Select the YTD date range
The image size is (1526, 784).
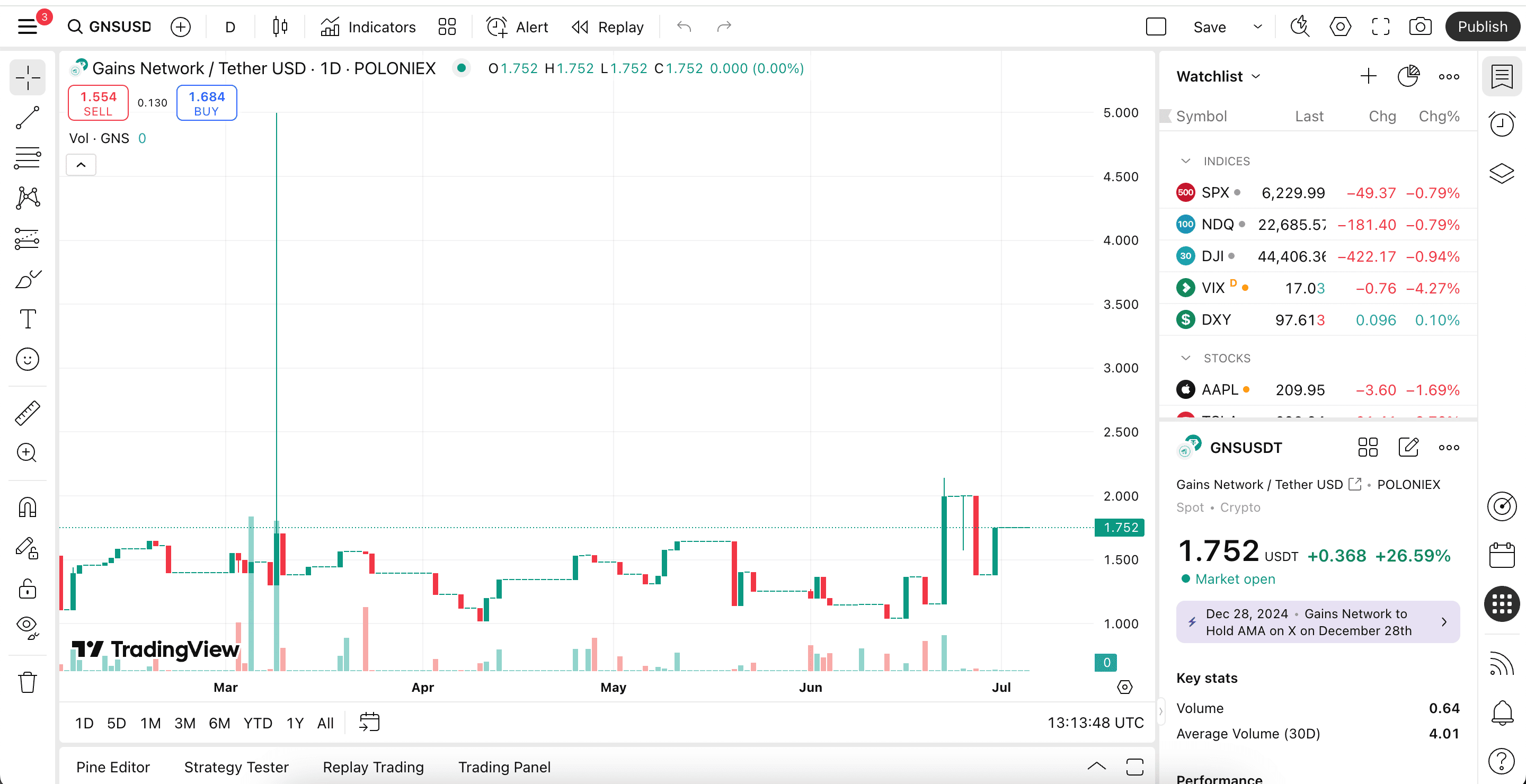pos(258,723)
